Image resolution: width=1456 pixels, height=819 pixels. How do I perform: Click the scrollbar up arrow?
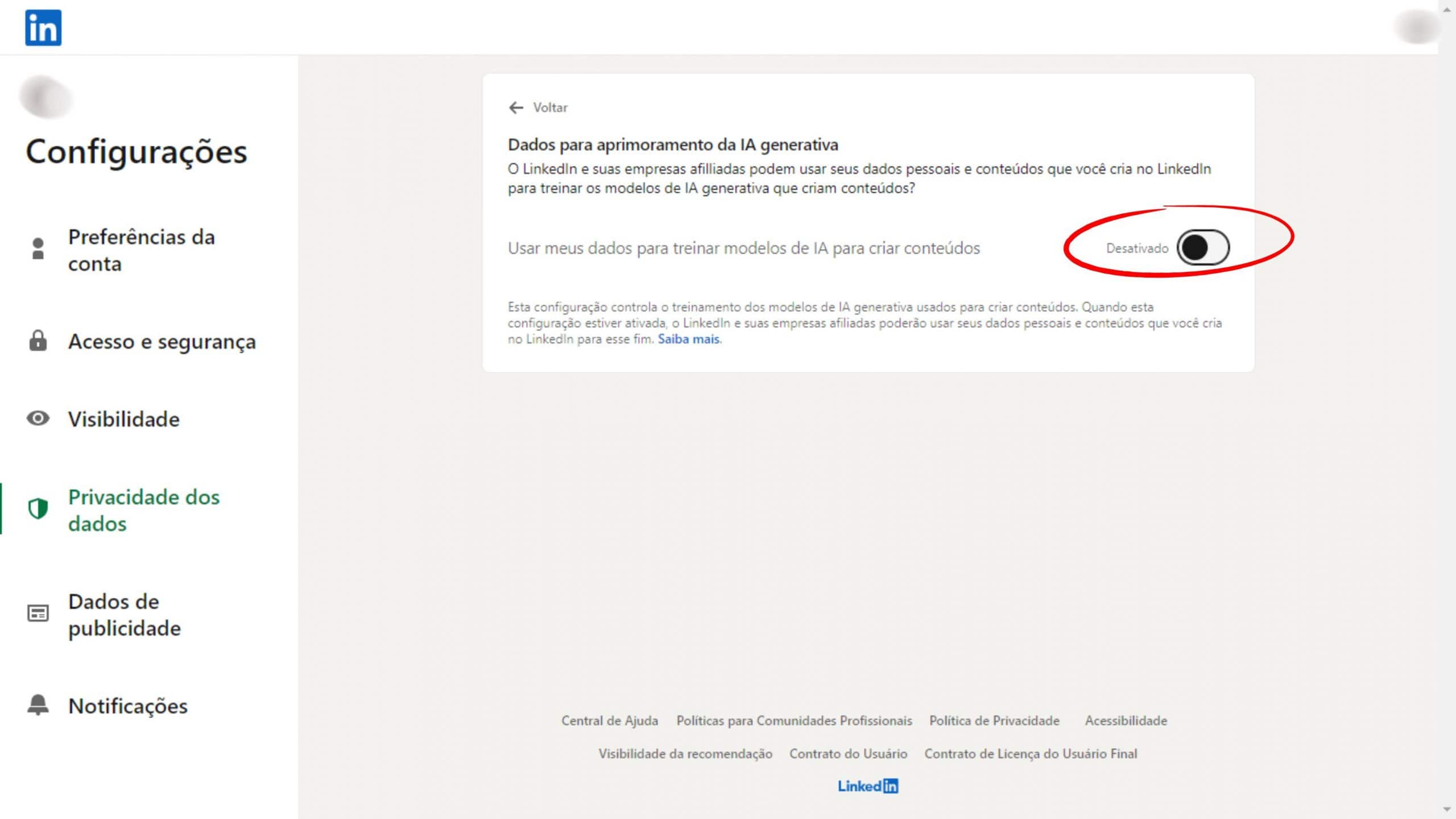click(1447, 10)
